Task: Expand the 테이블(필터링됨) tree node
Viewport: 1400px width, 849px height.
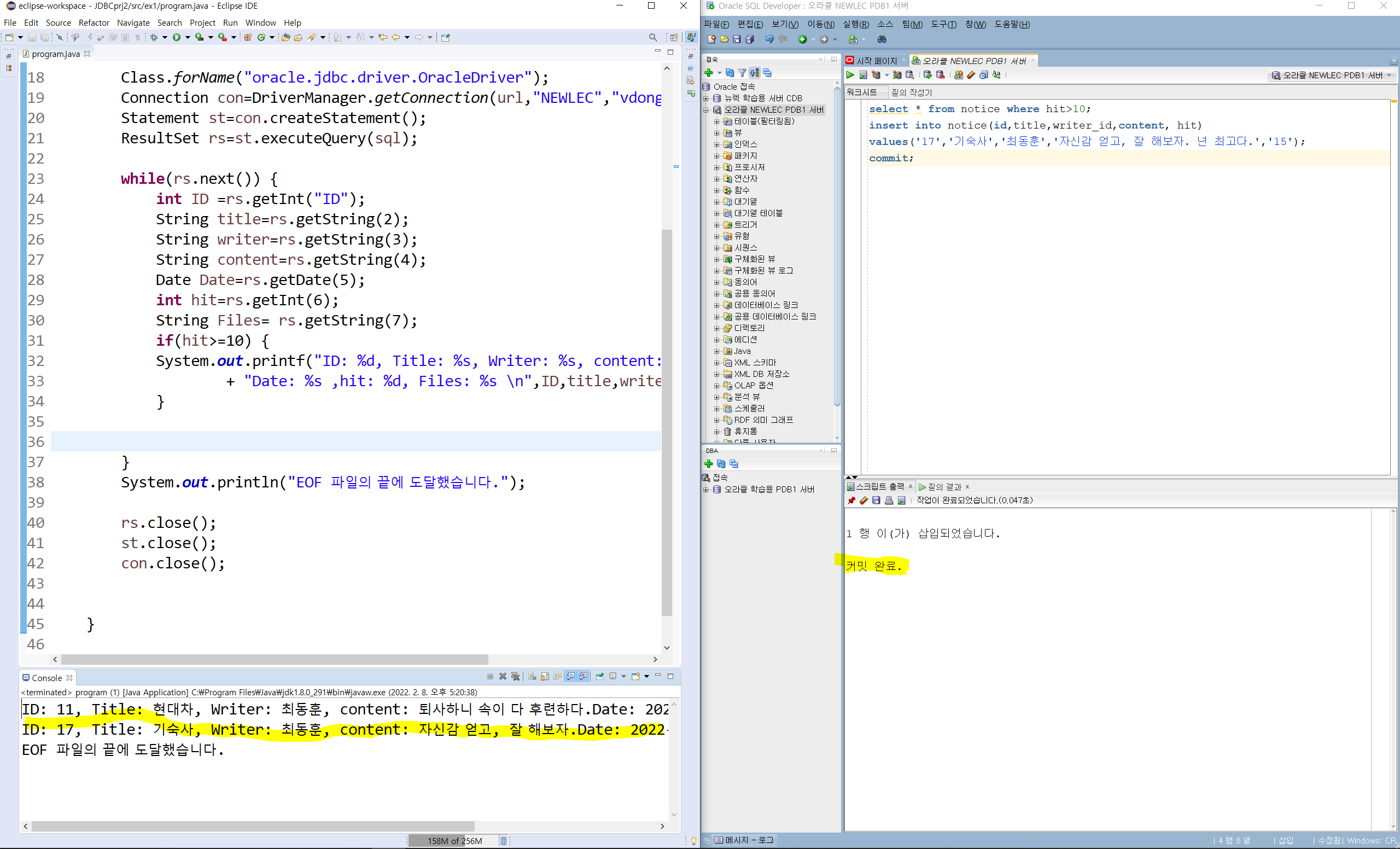Action: point(716,121)
